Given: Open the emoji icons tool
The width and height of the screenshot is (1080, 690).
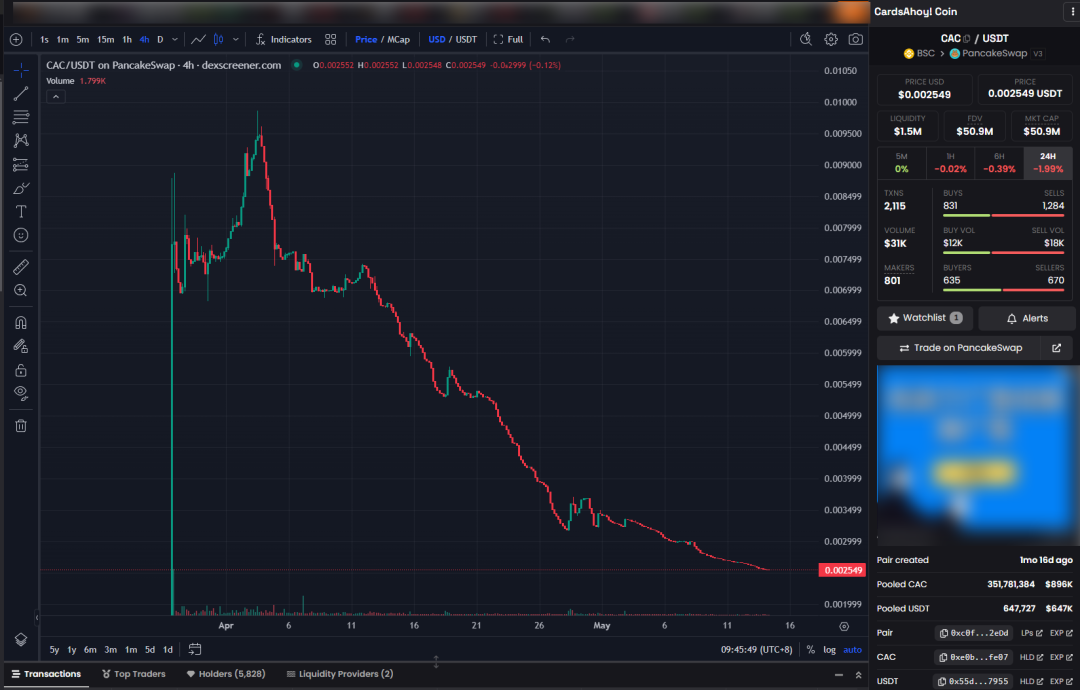Looking at the screenshot, I should pyautogui.click(x=21, y=236).
